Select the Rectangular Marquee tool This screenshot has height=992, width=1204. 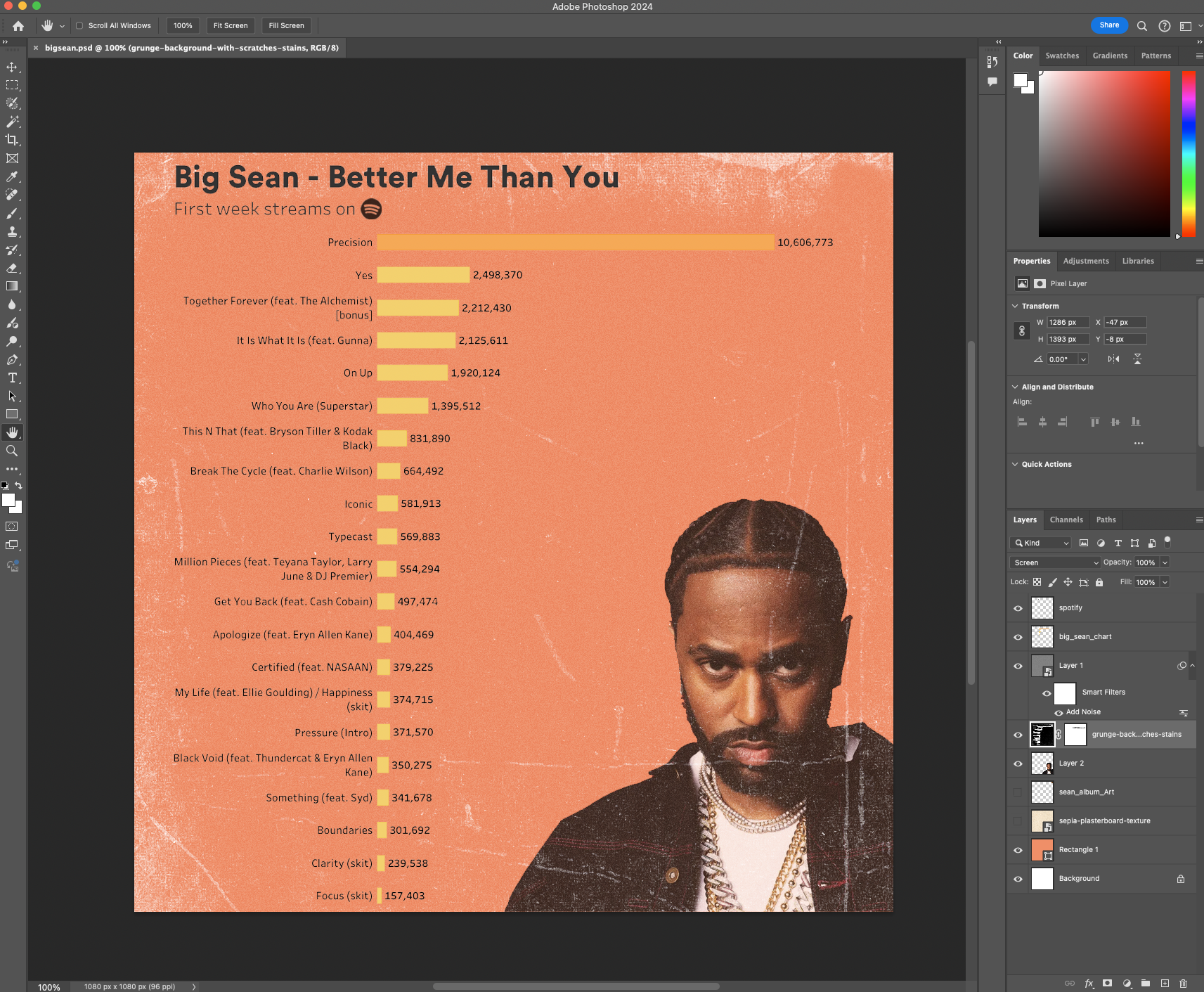[x=12, y=85]
